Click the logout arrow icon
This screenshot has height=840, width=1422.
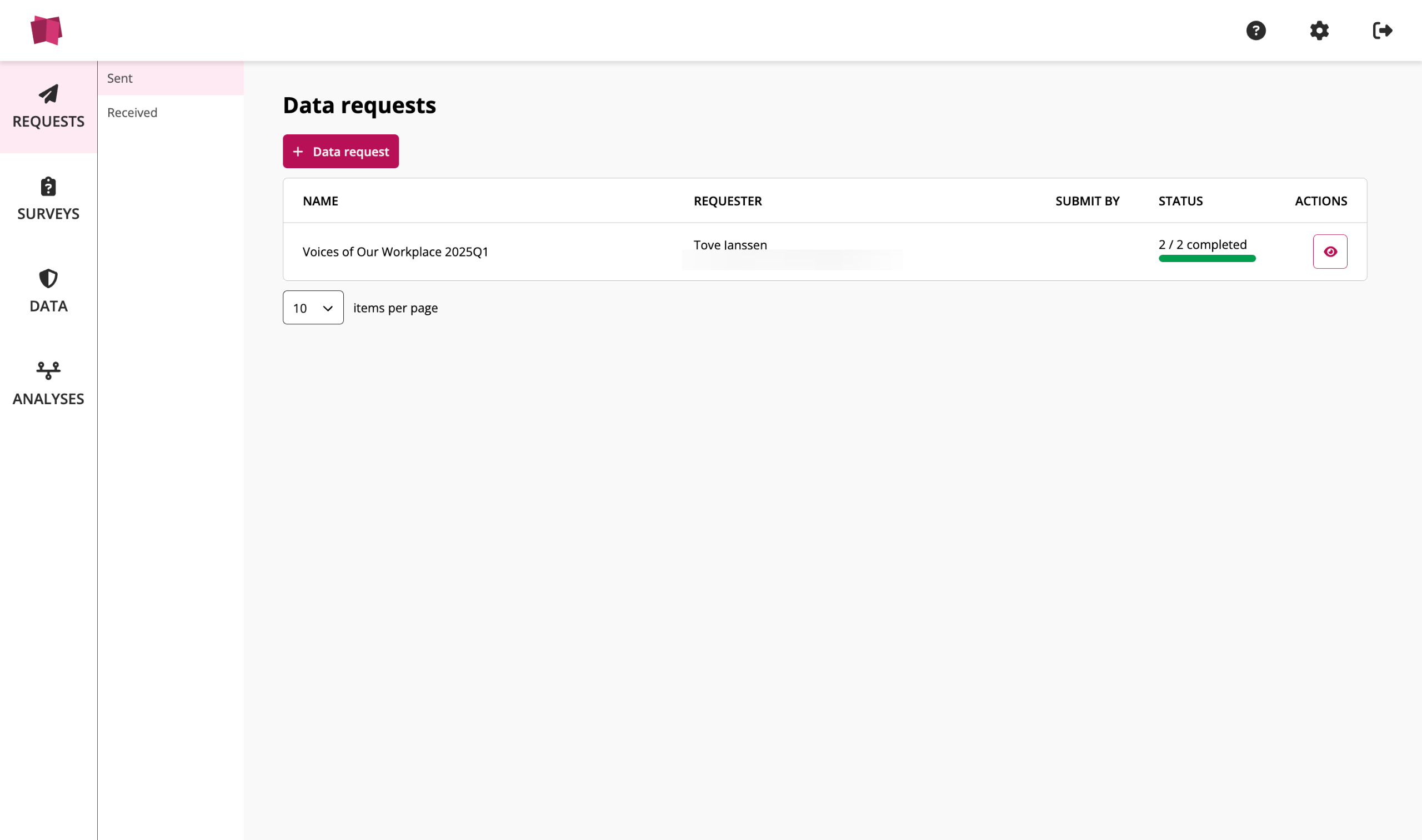click(x=1382, y=30)
